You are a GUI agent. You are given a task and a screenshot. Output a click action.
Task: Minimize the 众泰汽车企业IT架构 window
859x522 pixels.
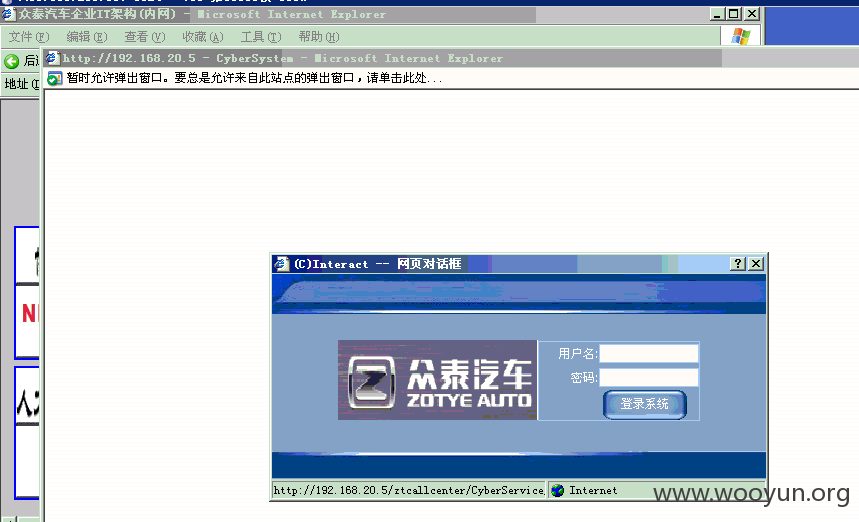[x=717, y=14]
